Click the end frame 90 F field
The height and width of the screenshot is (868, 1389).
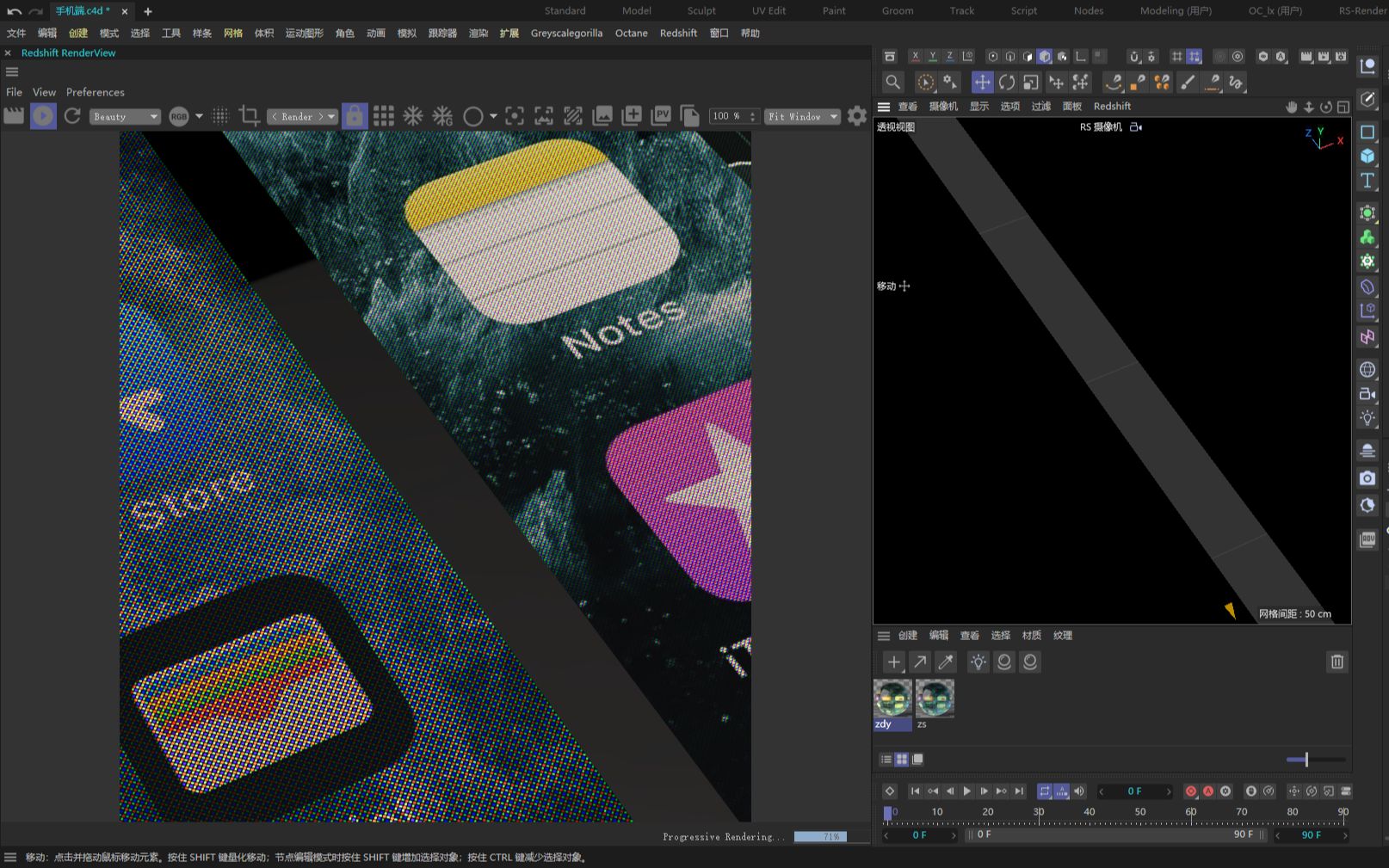[x=1311, y=834]
